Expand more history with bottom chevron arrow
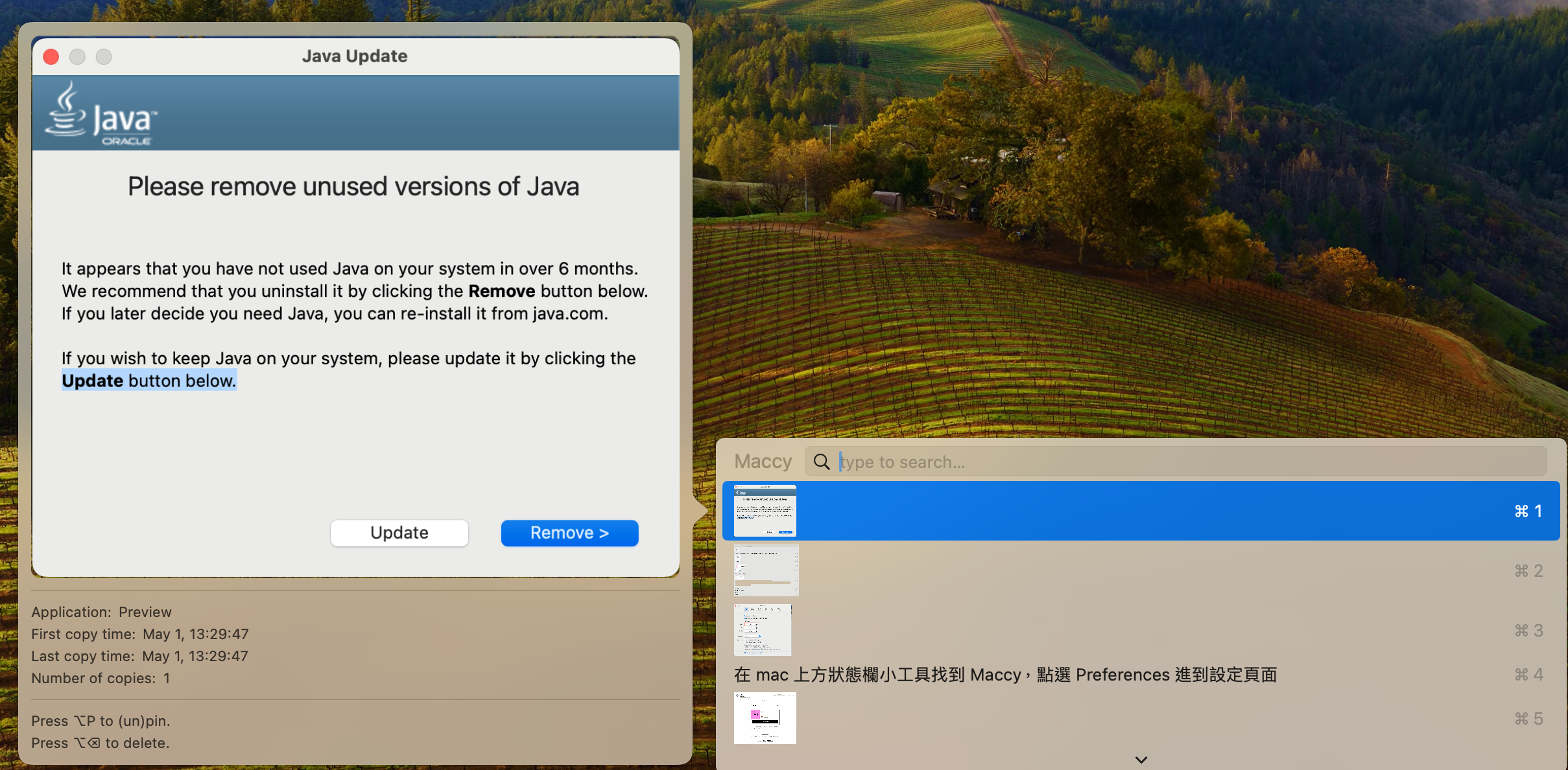Screen dimensions: 1568x770 coord(1141,760)
